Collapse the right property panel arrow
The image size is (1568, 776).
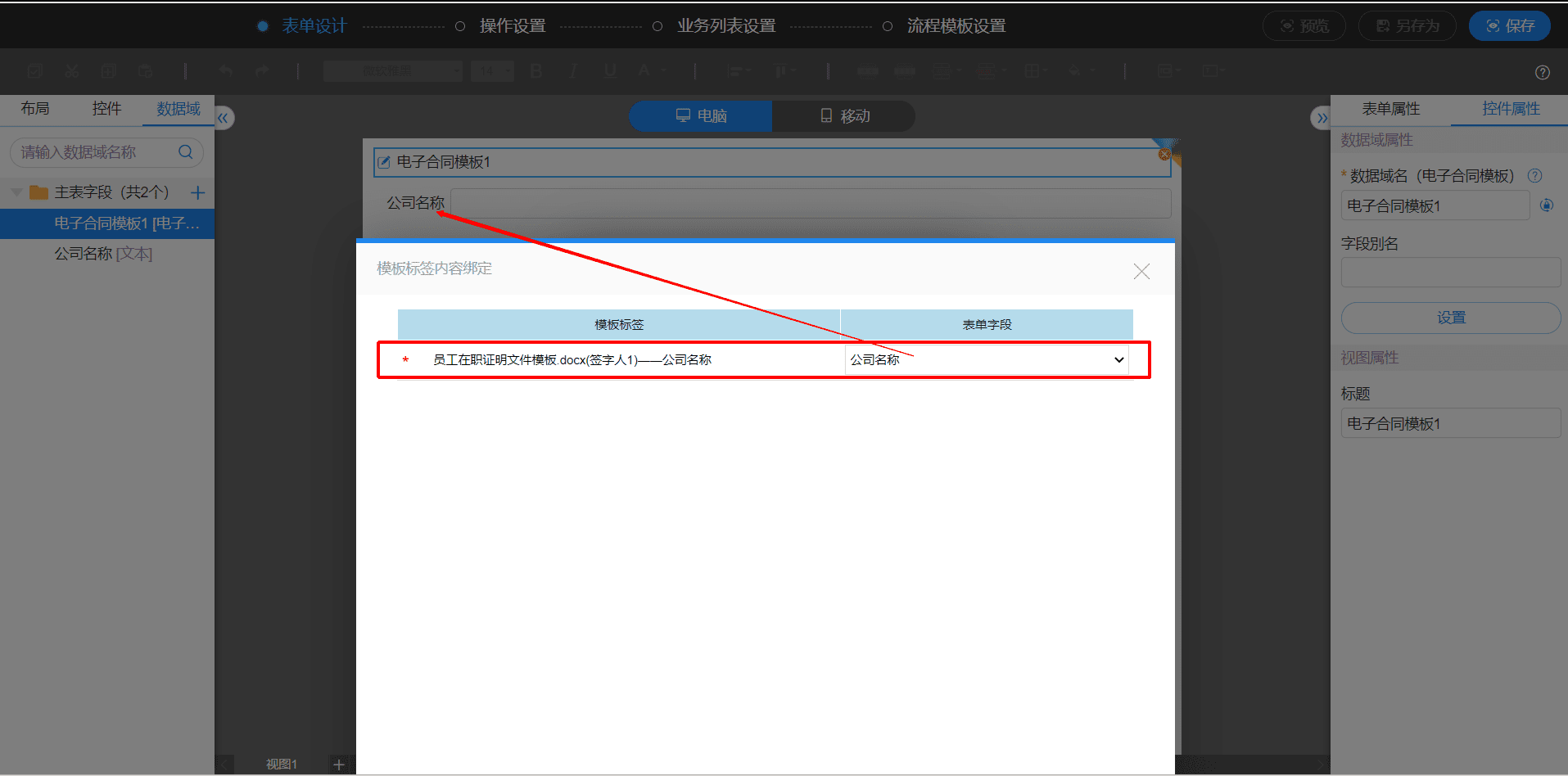(1320, 118)
